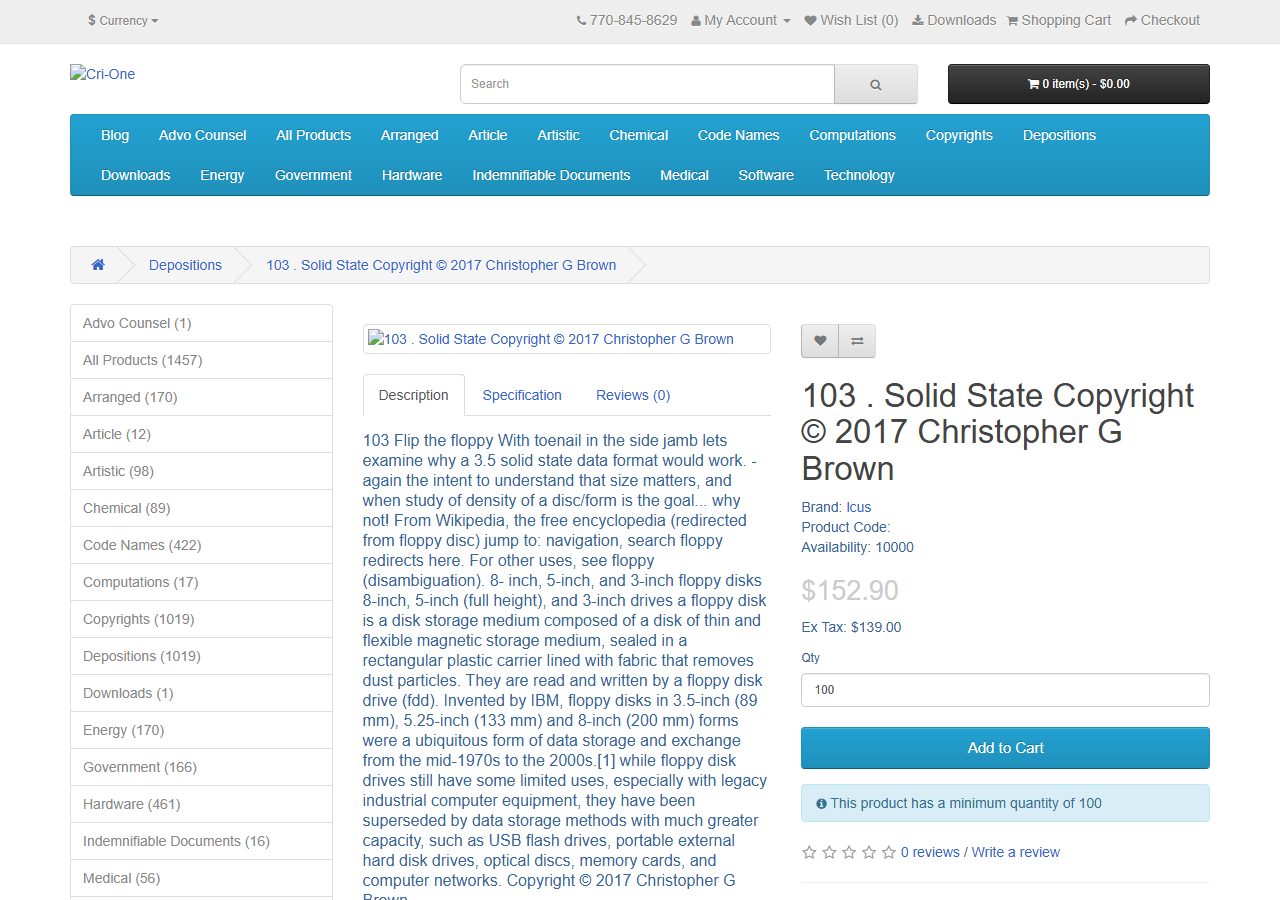This screenshot has height=900, width=1280.
Task: Open Chemical in navigation menu
Action: pyautogui.click(x=639, y=135)
